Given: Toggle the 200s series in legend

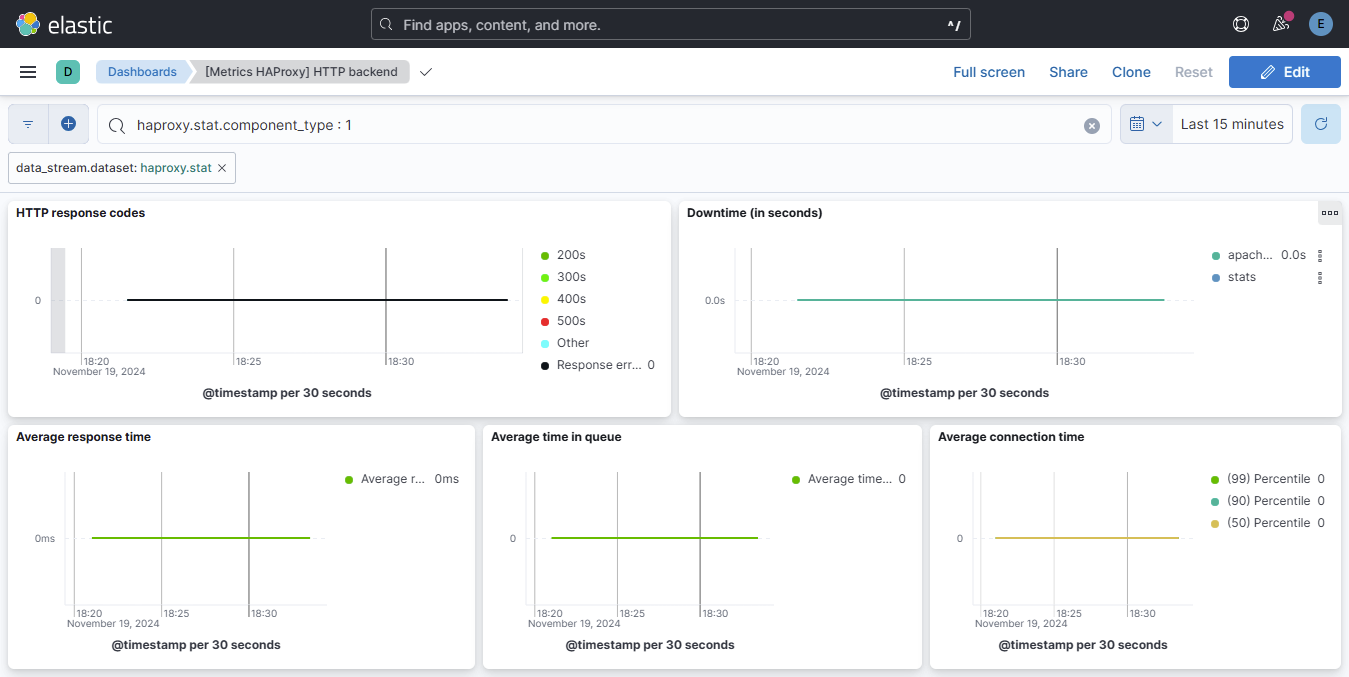Looking at the screenshot, I should click(x=571, y=255).
